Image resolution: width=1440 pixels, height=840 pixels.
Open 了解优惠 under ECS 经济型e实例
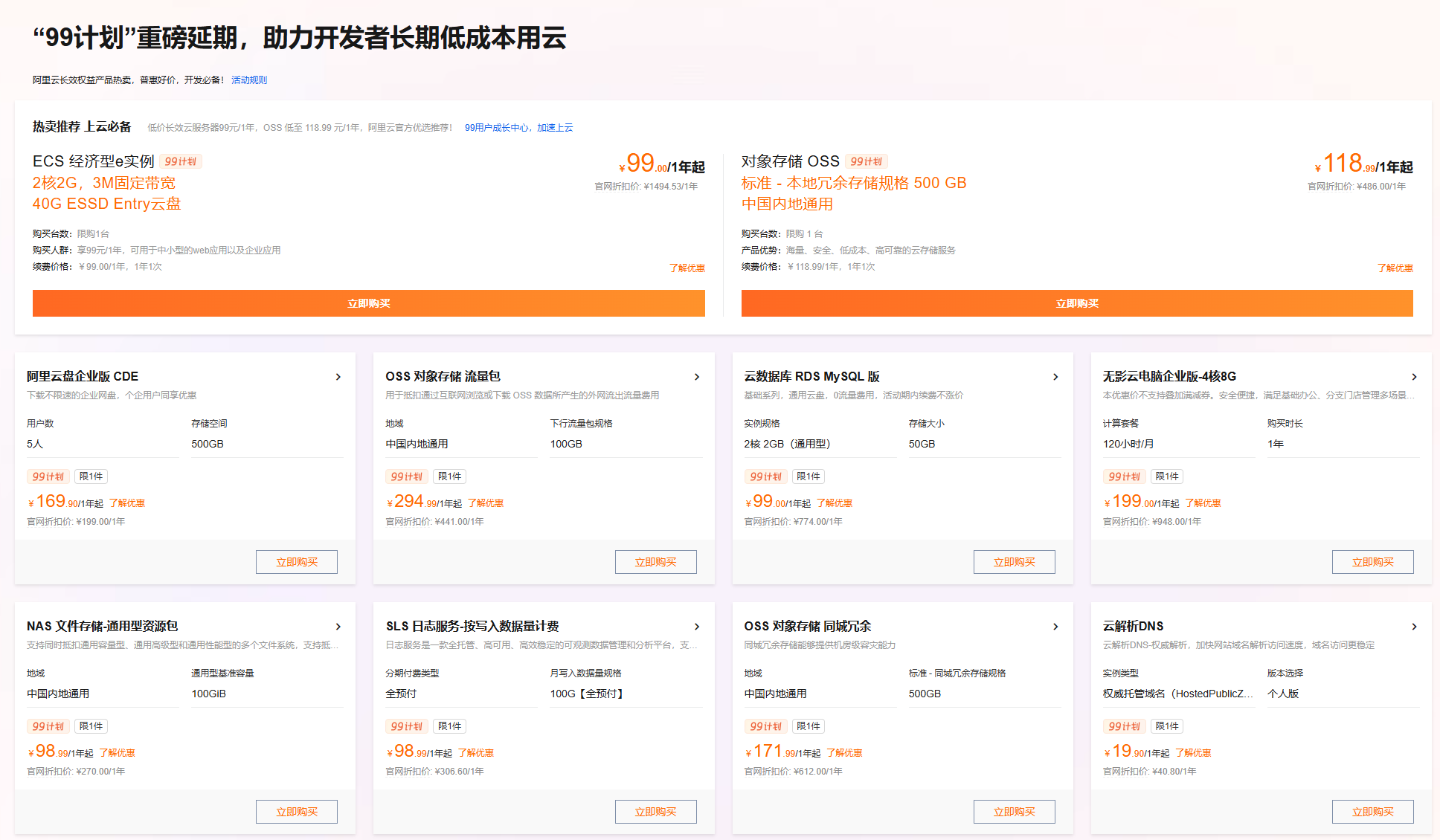687,268
